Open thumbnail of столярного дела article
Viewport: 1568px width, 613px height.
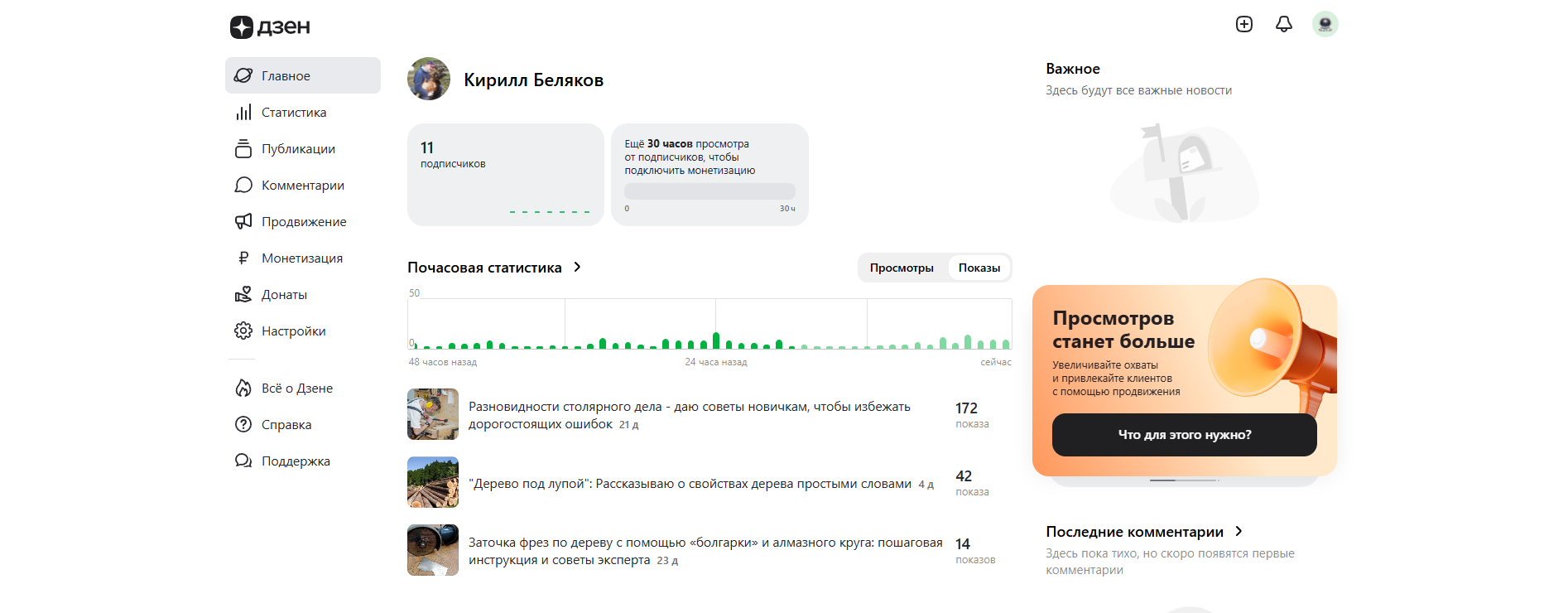(433, 414)
